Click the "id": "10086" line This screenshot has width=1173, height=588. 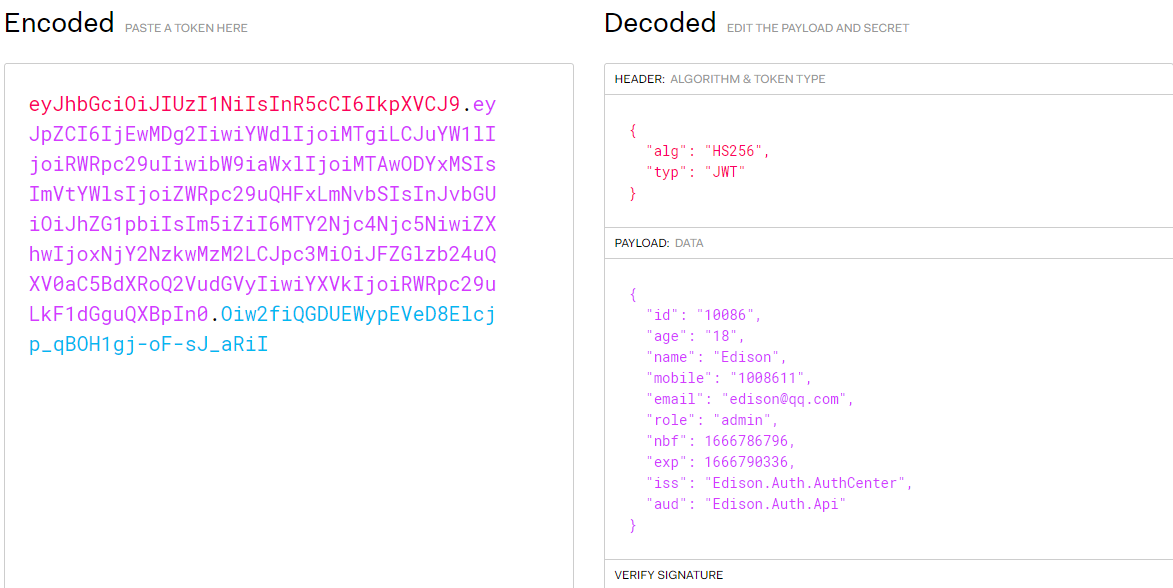point(704,316)
